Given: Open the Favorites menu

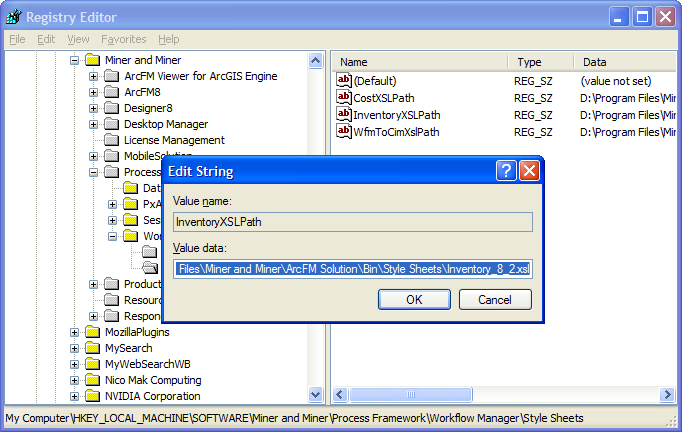Looking at the screenshot, I should click(123, 39).
